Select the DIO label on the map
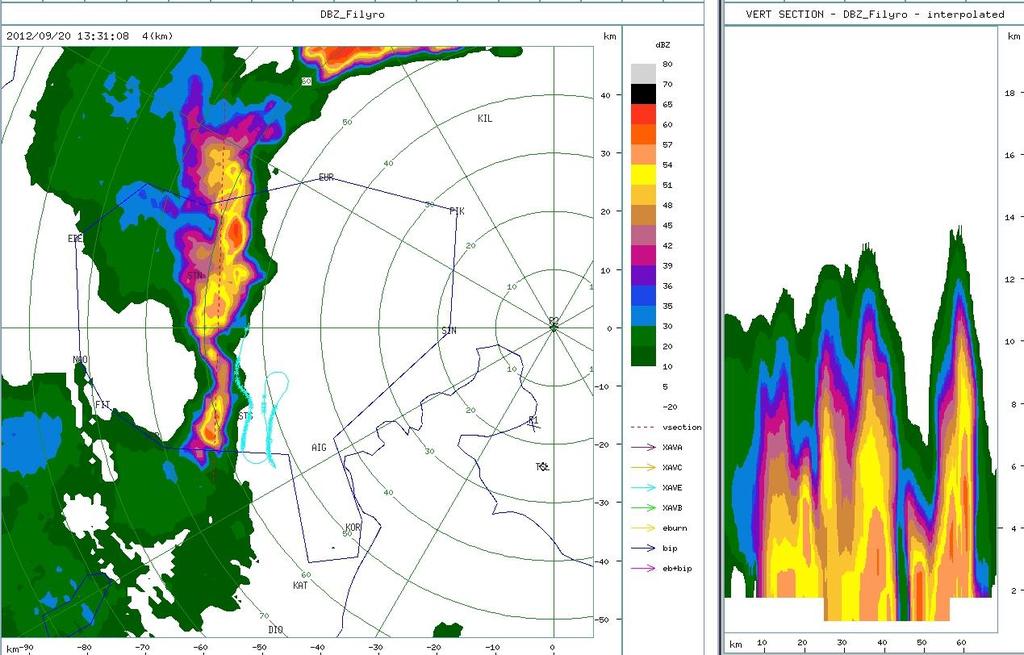Viewport: 1024px width, 655px height. point(276,630)
